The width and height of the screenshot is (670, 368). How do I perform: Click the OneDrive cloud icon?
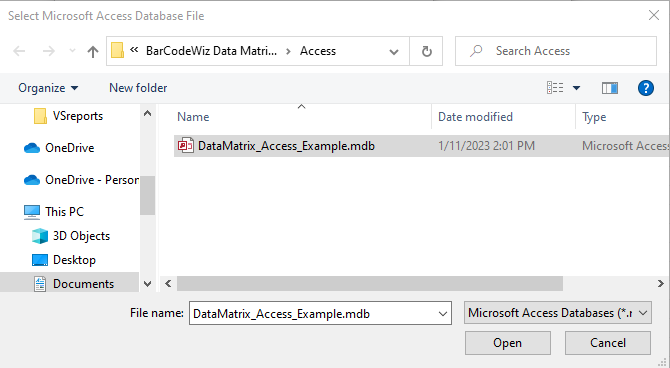(32, 148)
